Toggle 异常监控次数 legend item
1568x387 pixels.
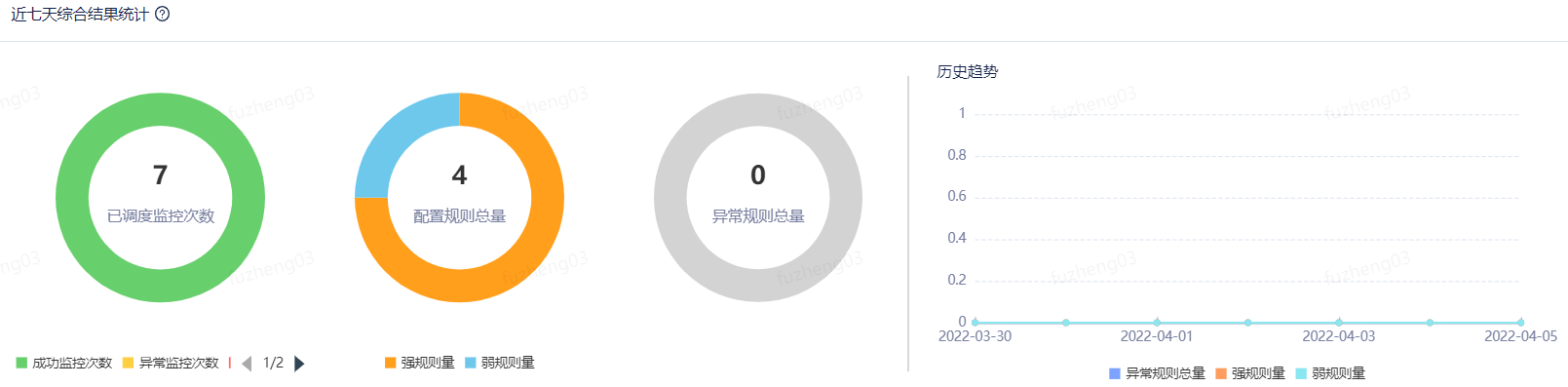tap(171, 363)
